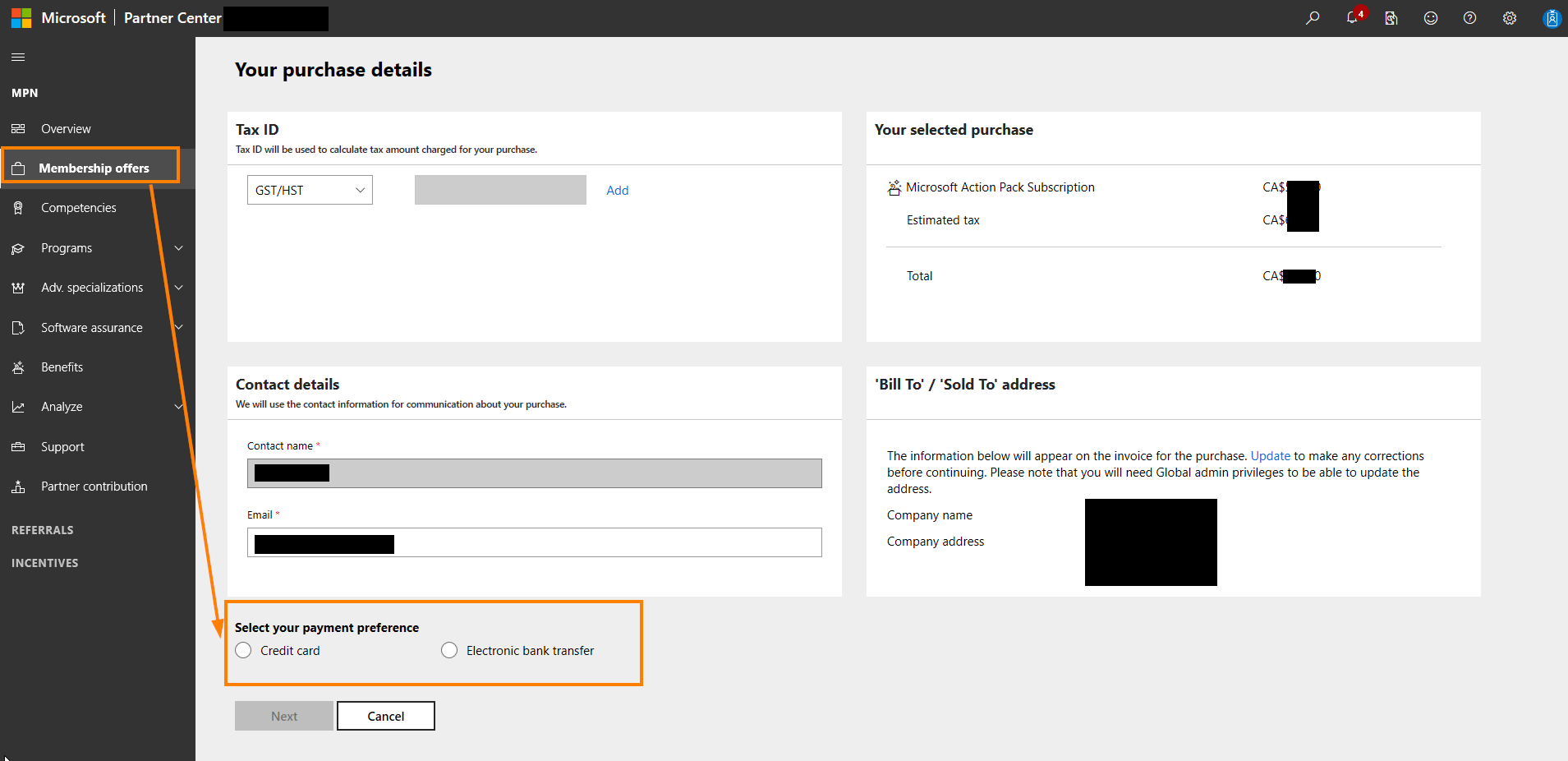Open the INCENTIVES section
This screenshot has width=1568, height=761.
coord(45,563)
